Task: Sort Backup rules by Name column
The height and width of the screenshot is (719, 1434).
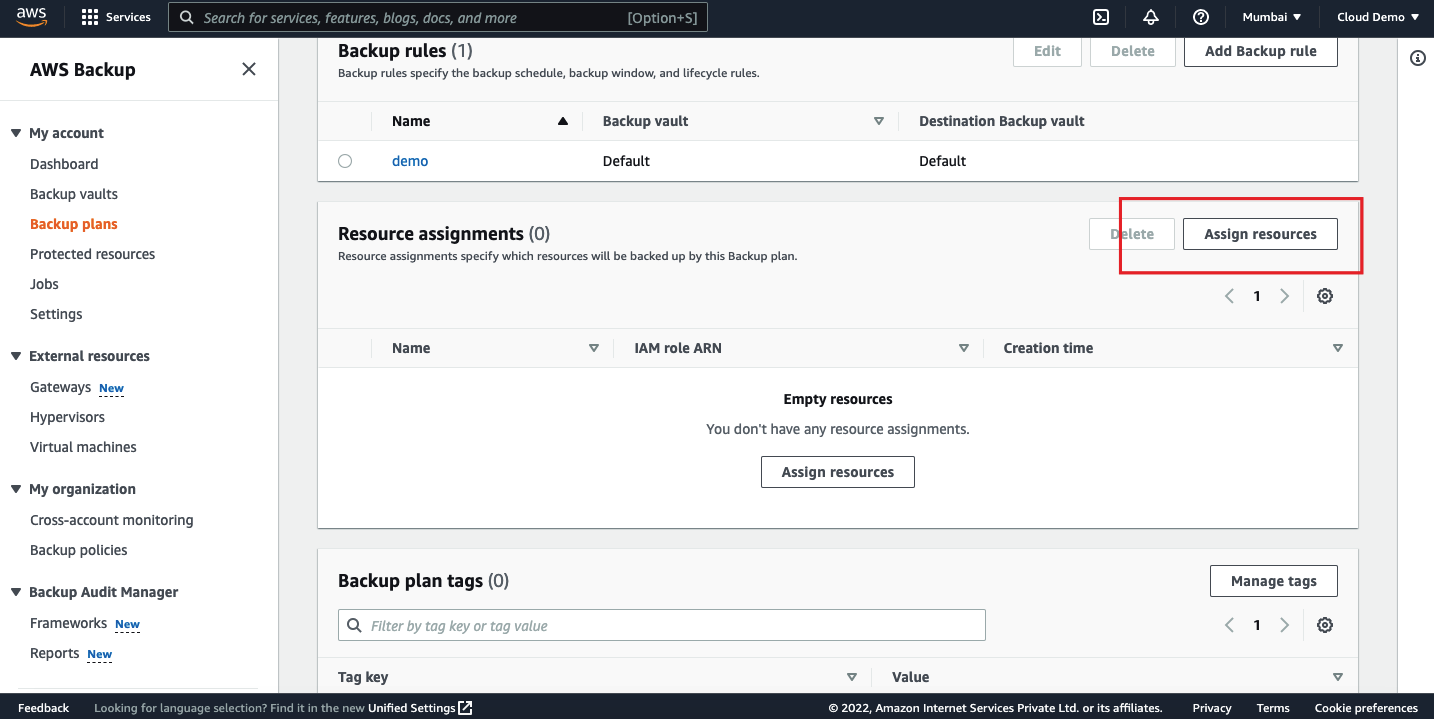Action: [x=562, y=121]
